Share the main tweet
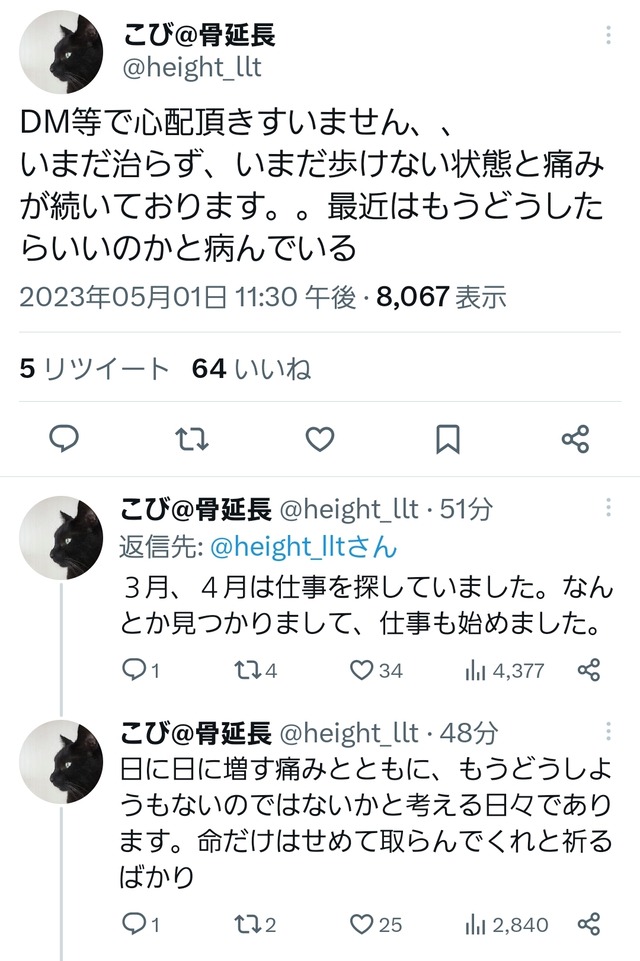The image size is (640, 961). tap(575, 439)
